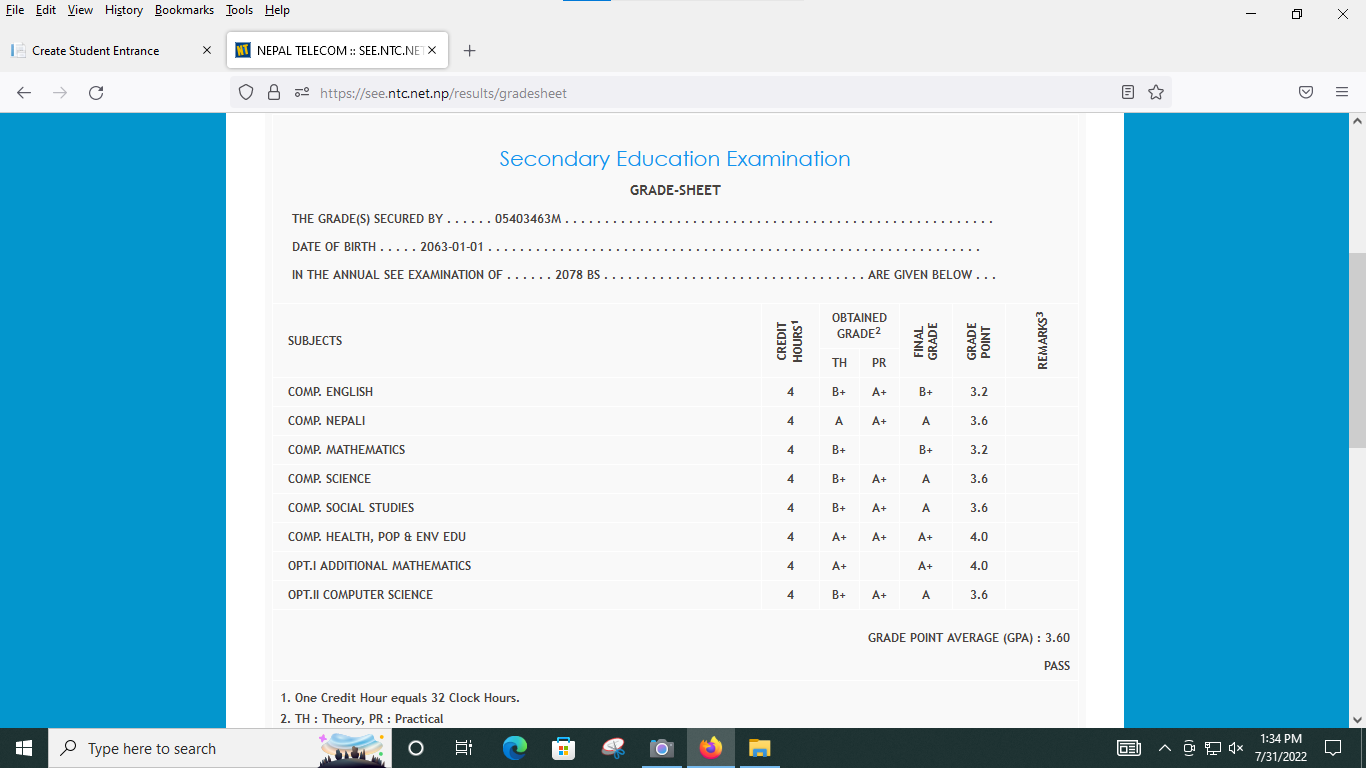Click the tracking protection shield icon
Screen dimensions: 1366x768
pyautogui.click(x=246, y=93)
